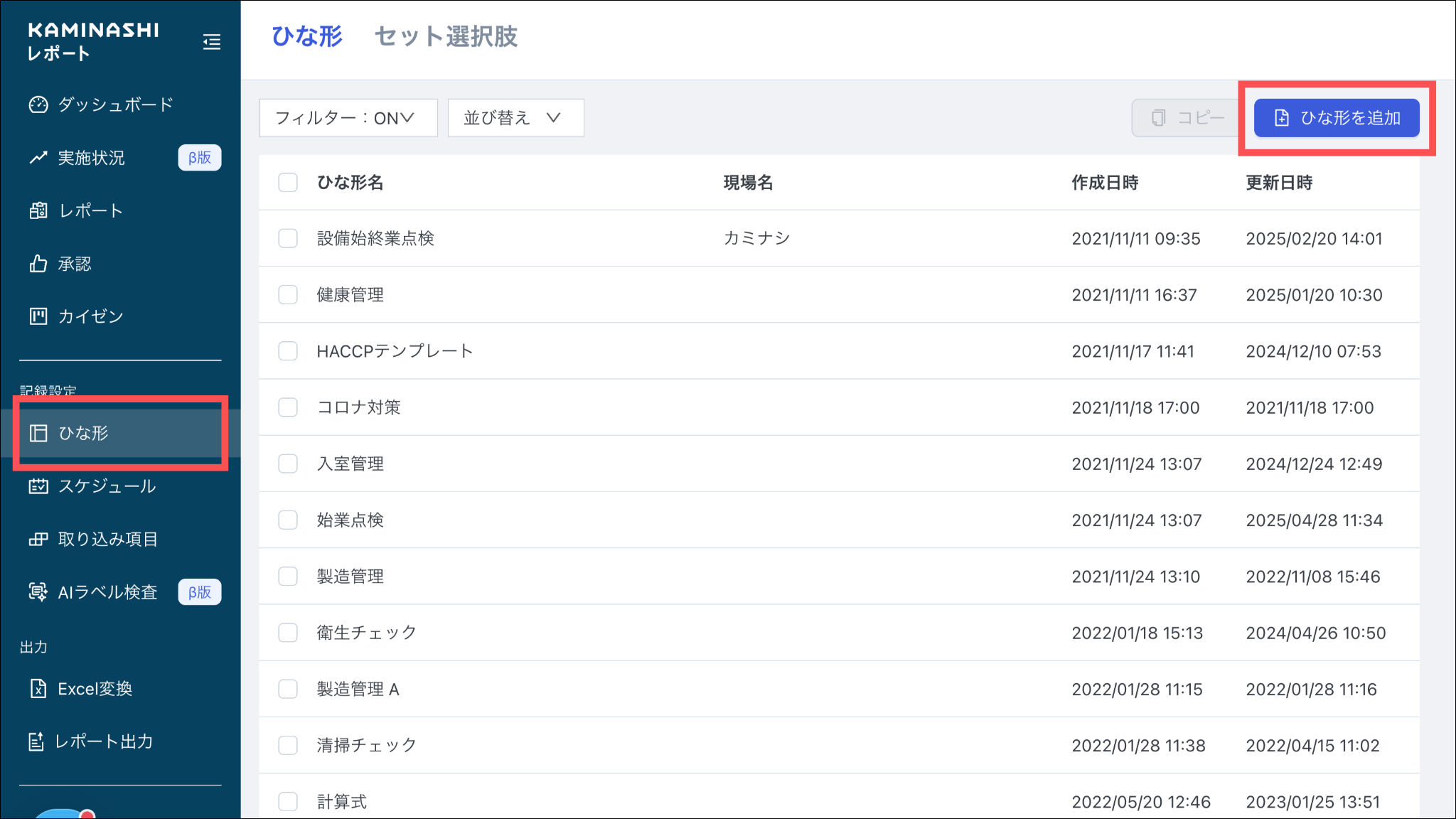Click the レポート出力 export icon
Image resolution: width=1456 pixels, height=819 pixels.
click(36, 742)
